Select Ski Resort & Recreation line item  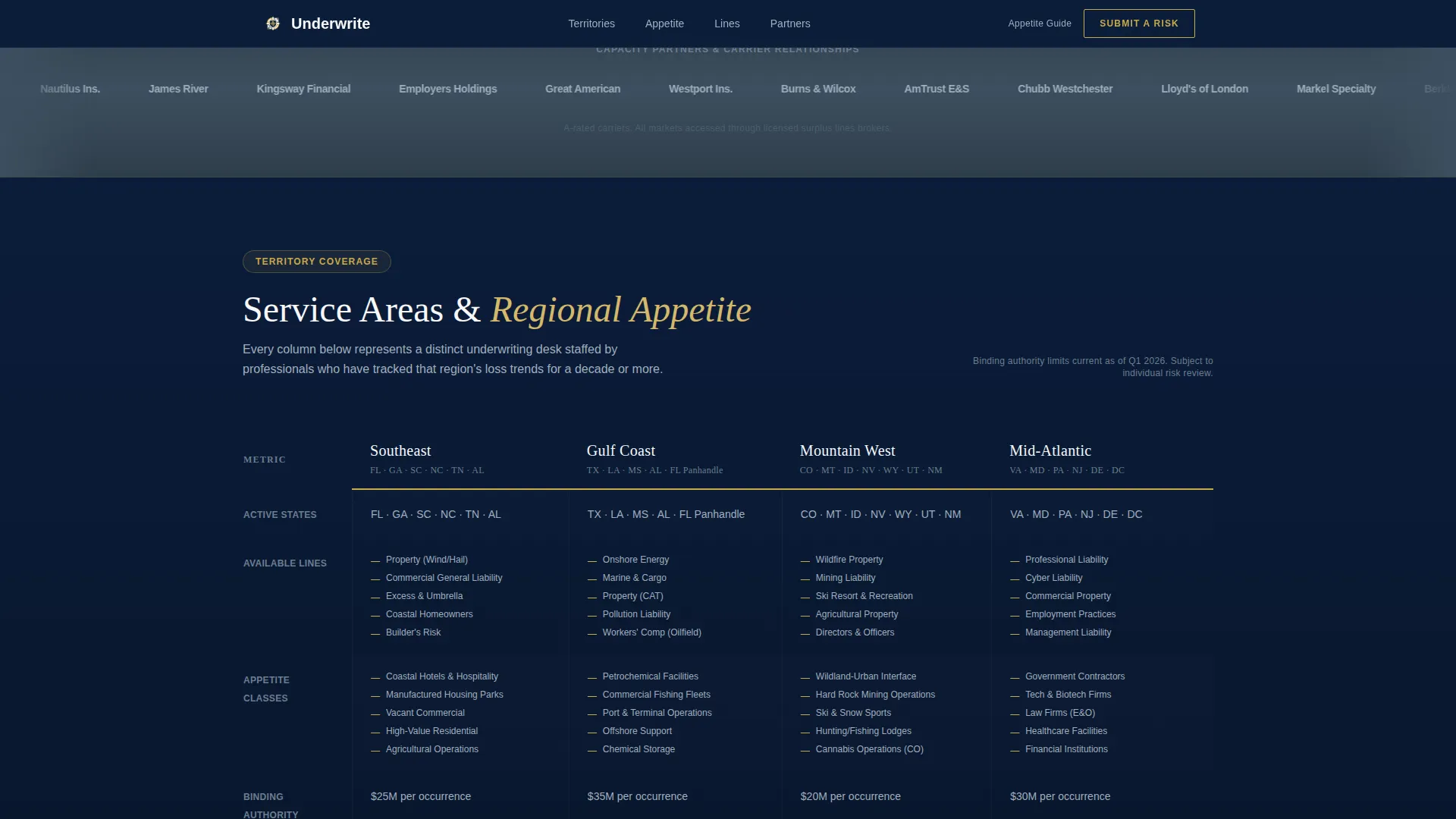[864, 596]
